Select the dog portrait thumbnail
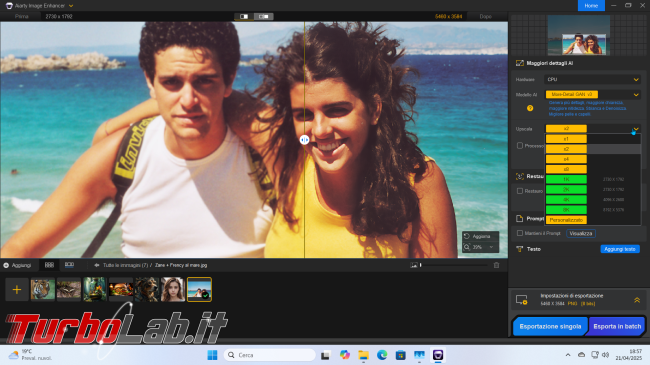The image size is (650, 365). click(x=147, y=290)
